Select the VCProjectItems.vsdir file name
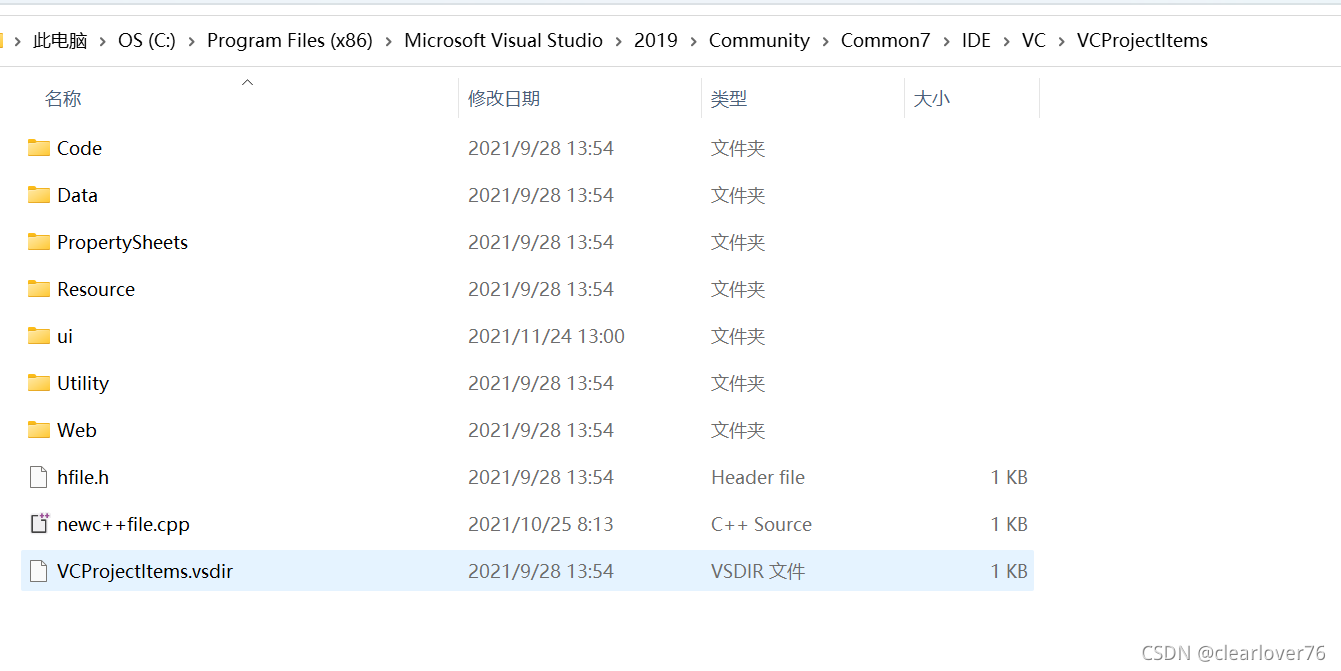The width and height of the screenshot is (1341, 671). pyautogui.click(x=145, y=571)
